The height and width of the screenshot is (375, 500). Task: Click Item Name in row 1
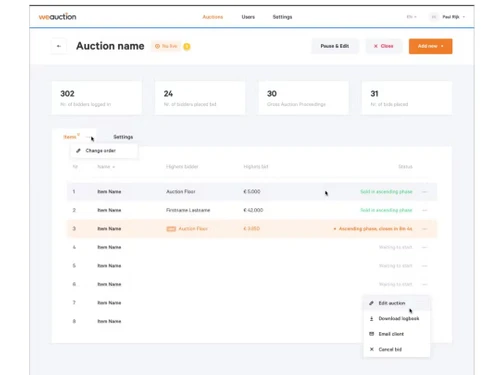point(109,192)
